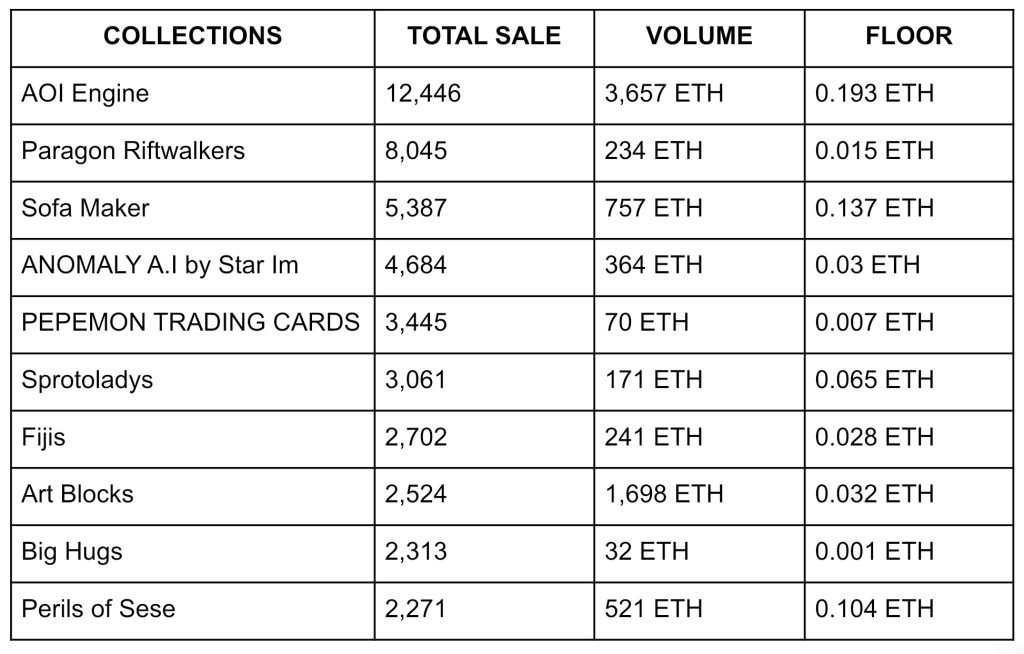Click the COLLECTIONS column header

pos(192,36)
